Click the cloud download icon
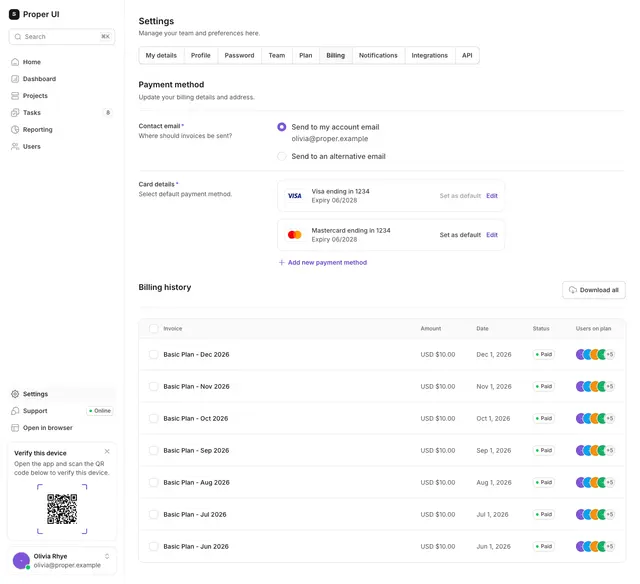640x584 pixels. (573, 290)
